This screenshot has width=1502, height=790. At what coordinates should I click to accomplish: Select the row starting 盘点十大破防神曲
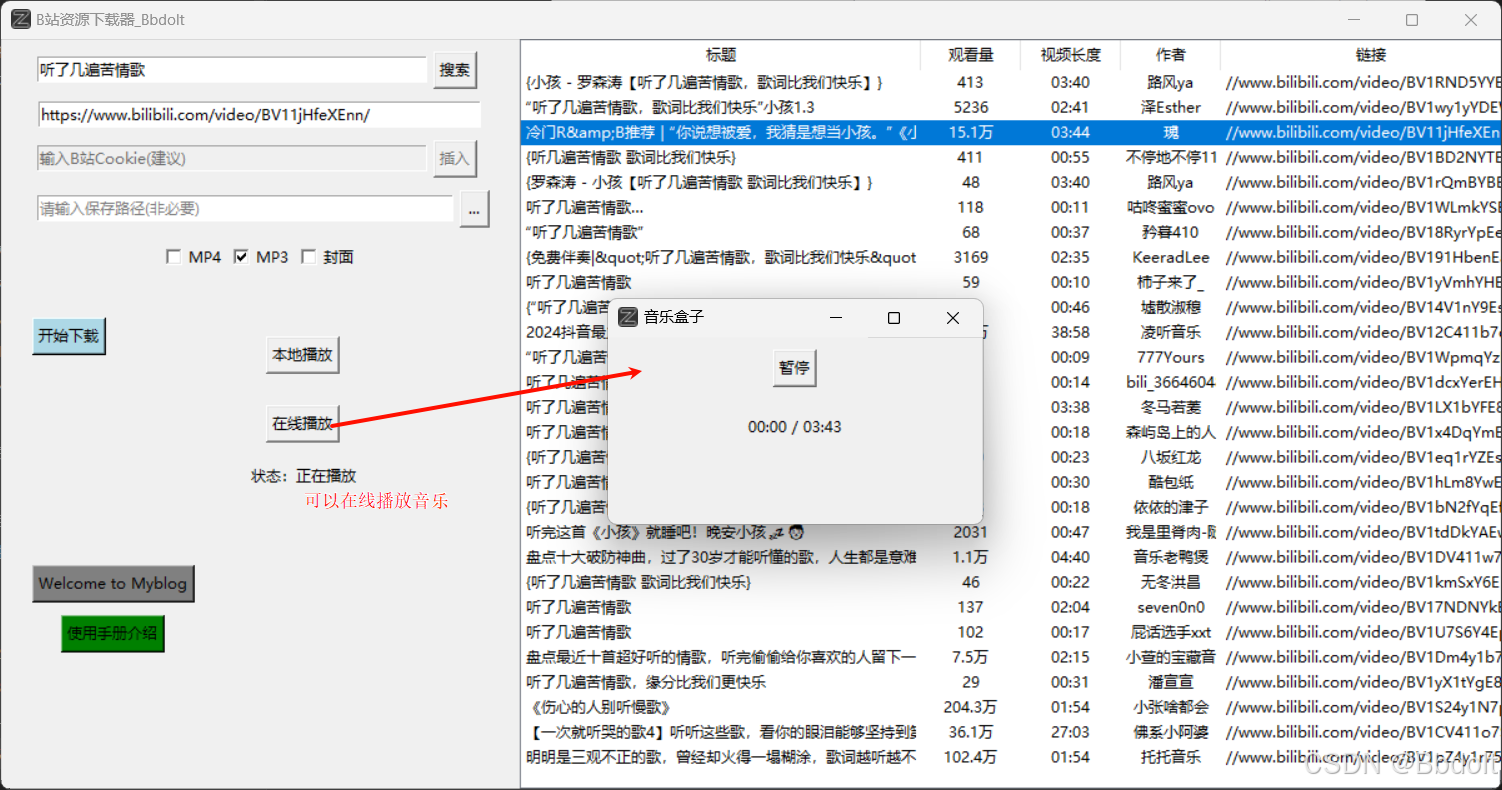(x=1011, y=557)
